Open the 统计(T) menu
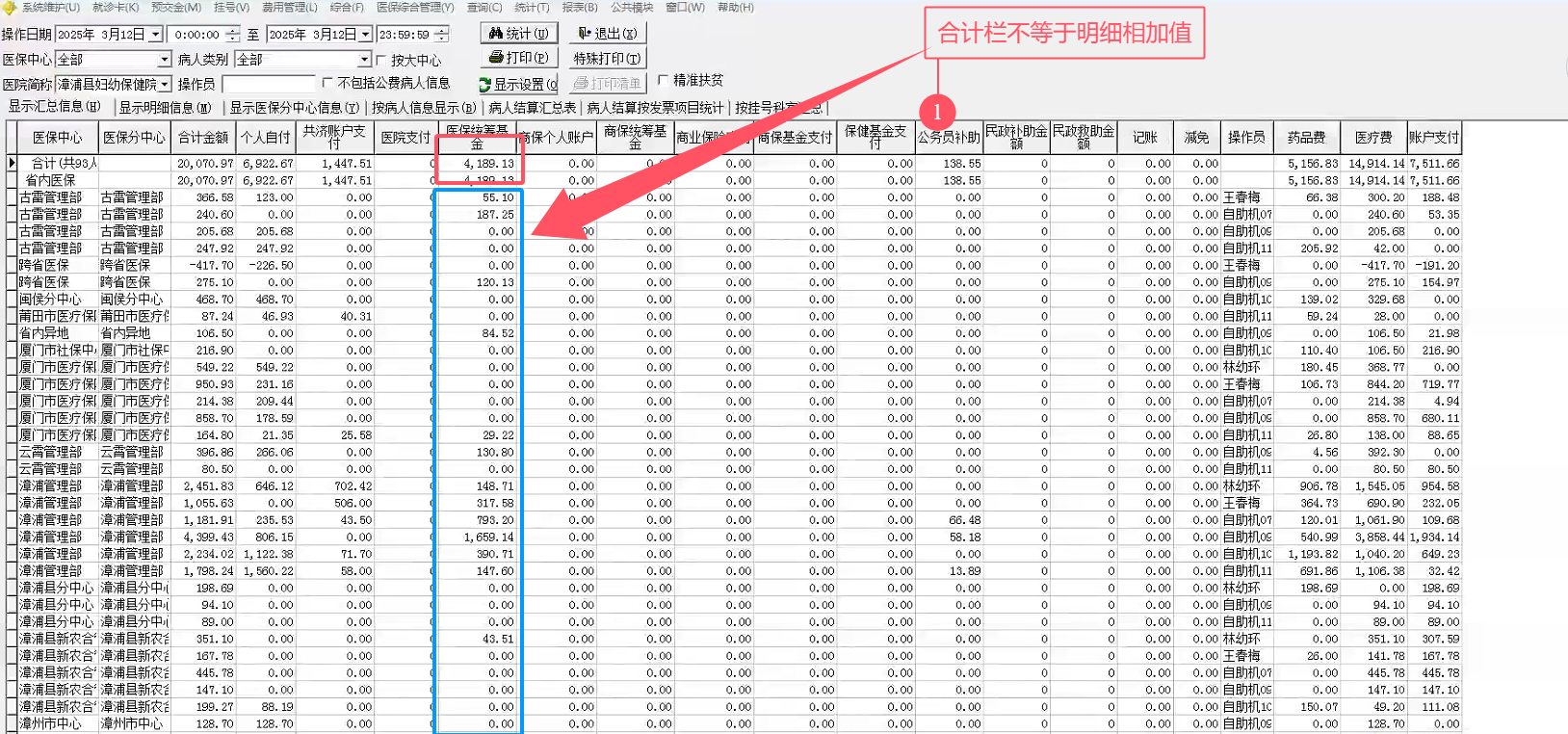Image resolution: width=1568 pixels, height=734 pixels. tap(532, 8)
